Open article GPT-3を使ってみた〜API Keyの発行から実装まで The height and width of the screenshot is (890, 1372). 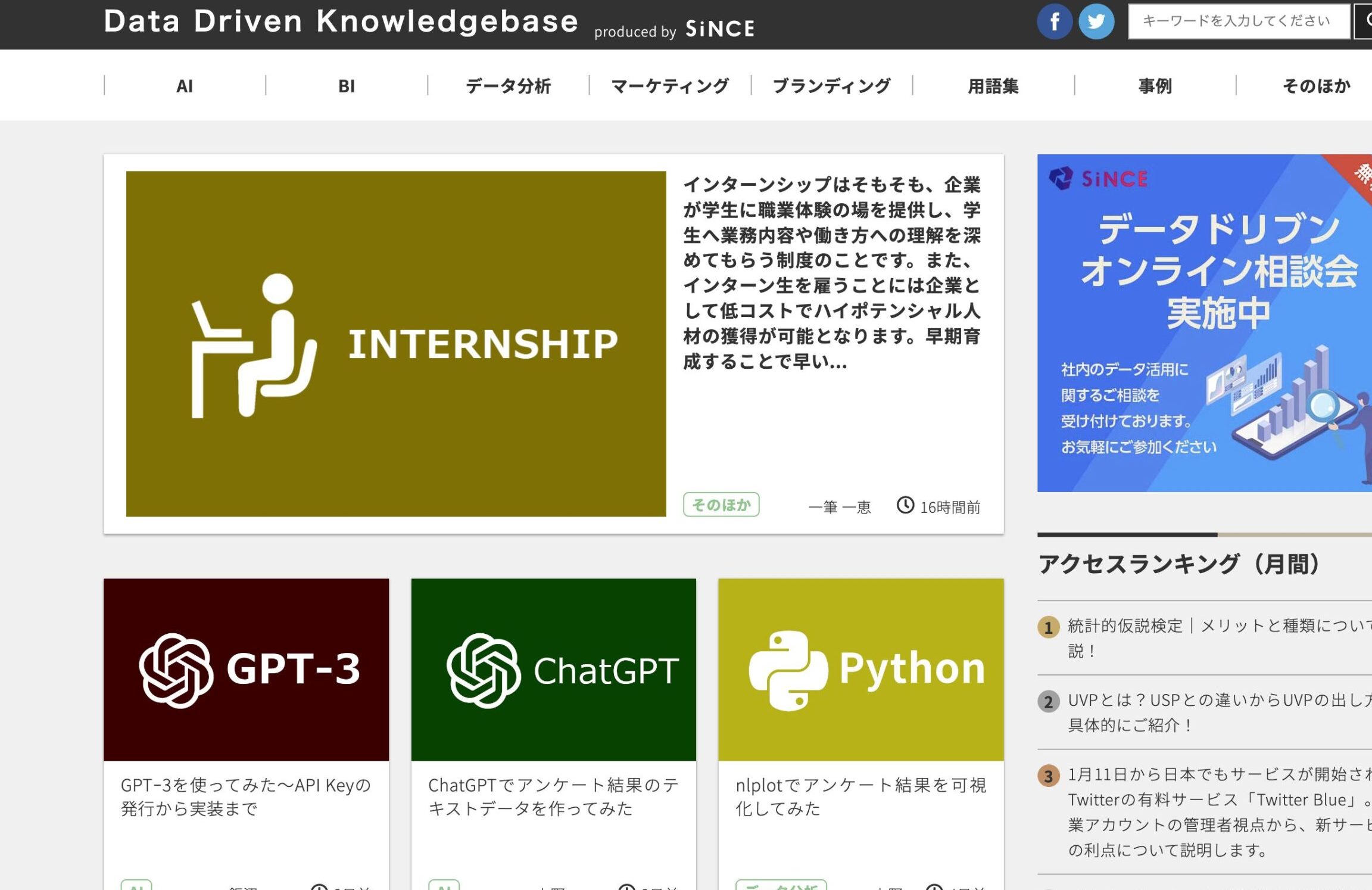click(x=246, y=796)
